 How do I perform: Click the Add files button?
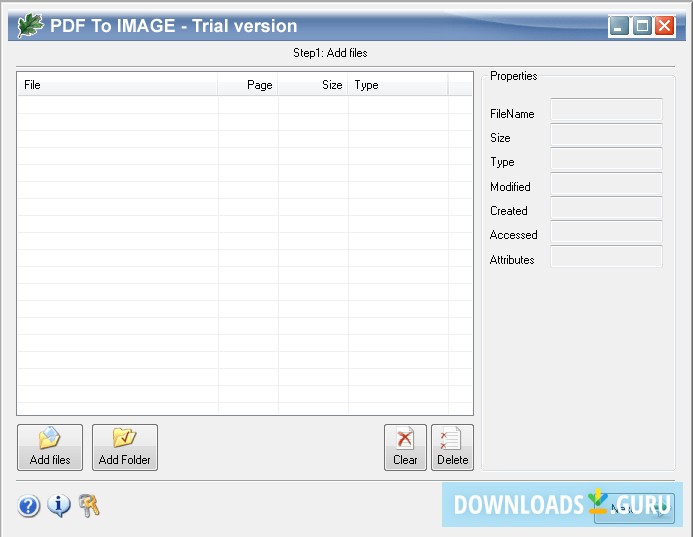[50, 447]
